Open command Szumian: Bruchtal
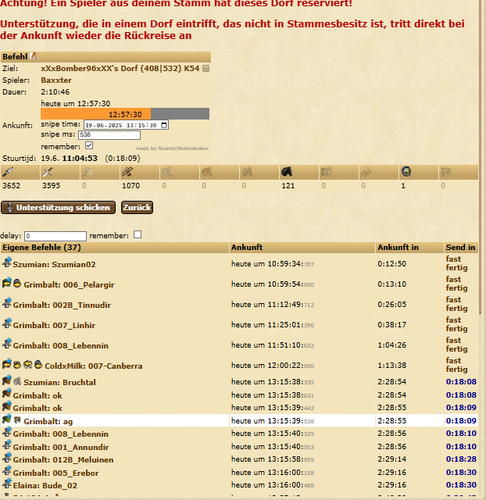This screenshot has width=486, height=500. (59, 382)
